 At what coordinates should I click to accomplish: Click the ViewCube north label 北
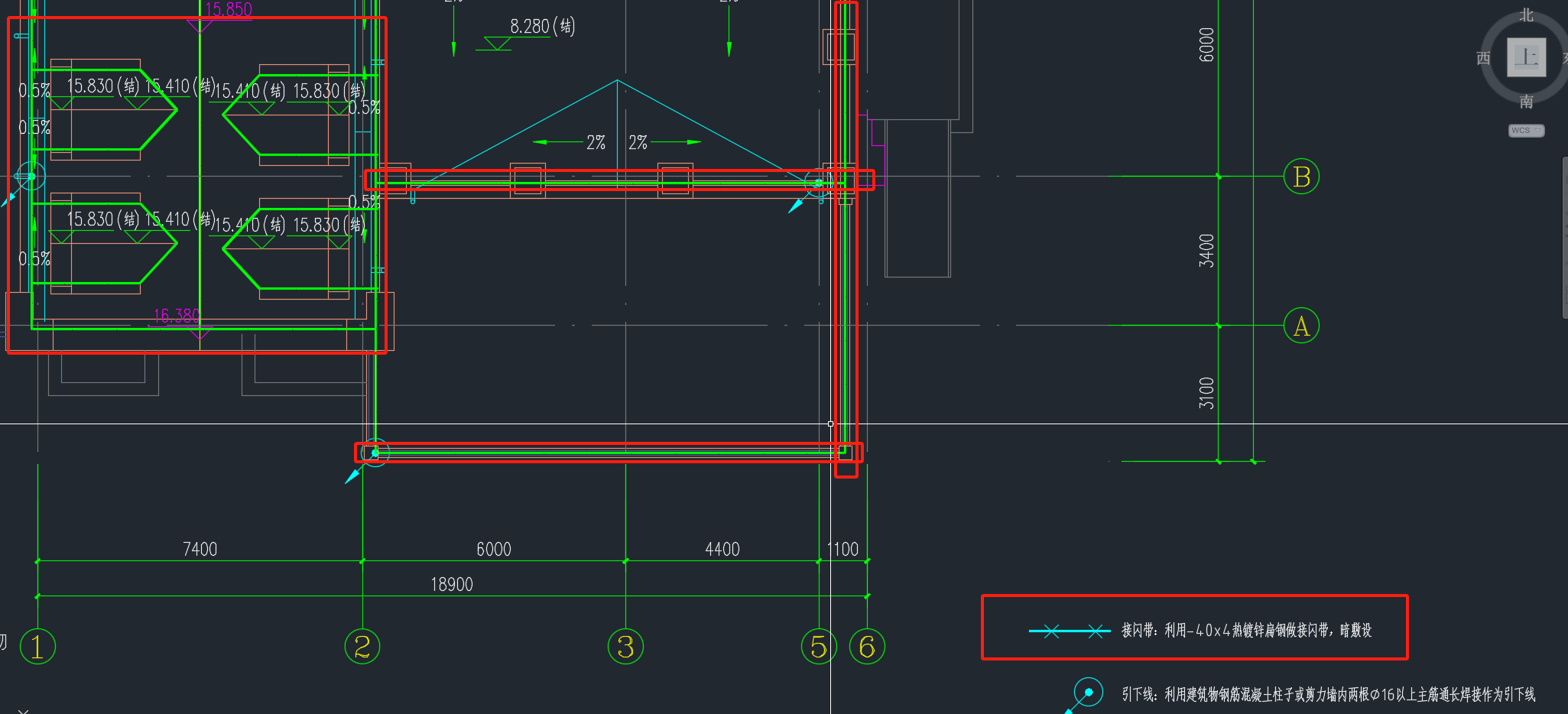tap(1526, 15)
